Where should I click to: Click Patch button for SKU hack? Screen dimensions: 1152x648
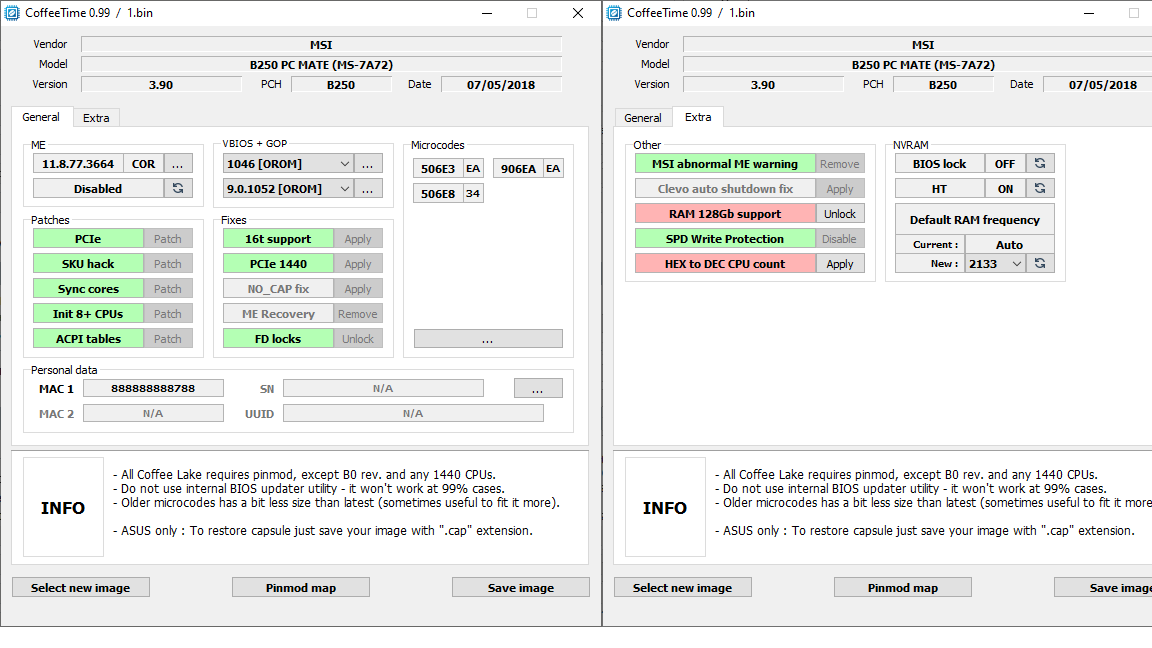click(x=168, y=264)
